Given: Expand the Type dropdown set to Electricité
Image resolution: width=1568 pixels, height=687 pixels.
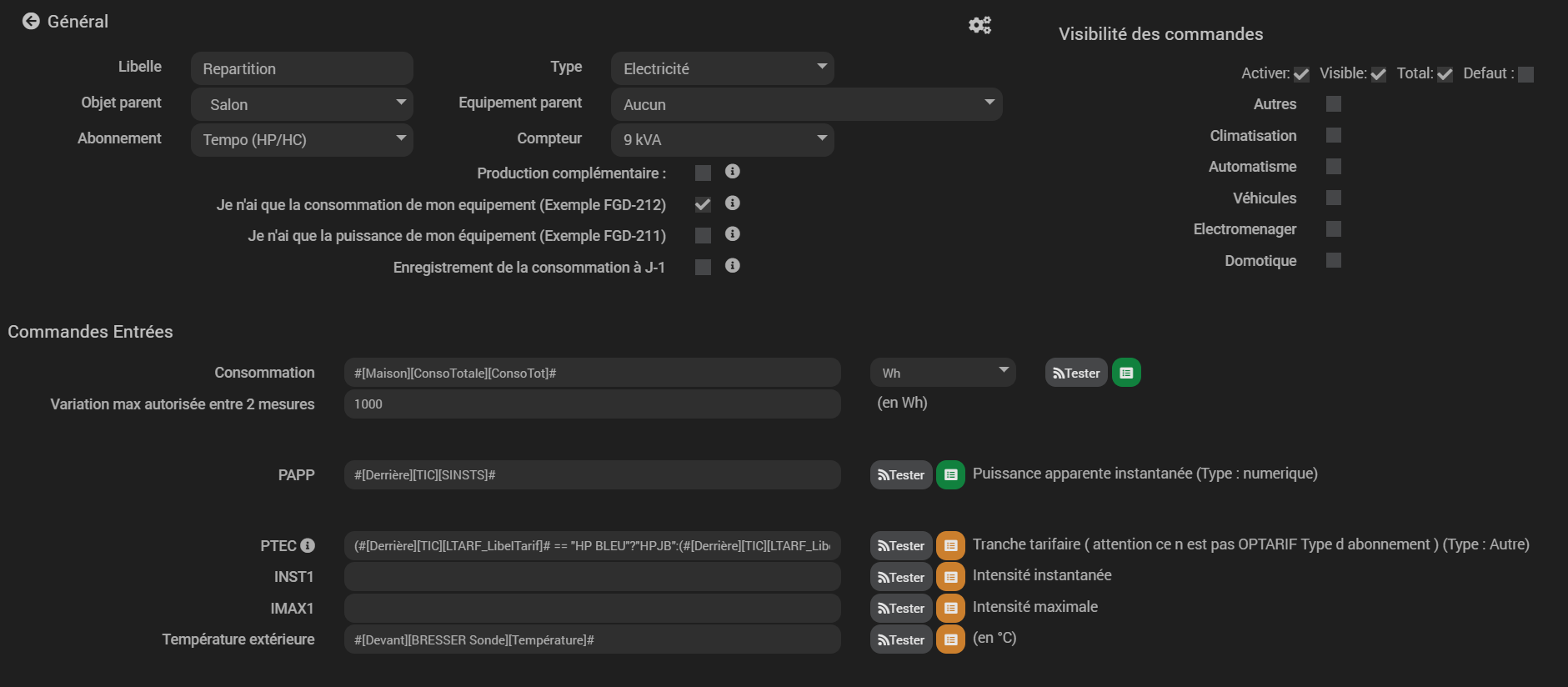Looking at the screenshot, I should click(722, 68).
